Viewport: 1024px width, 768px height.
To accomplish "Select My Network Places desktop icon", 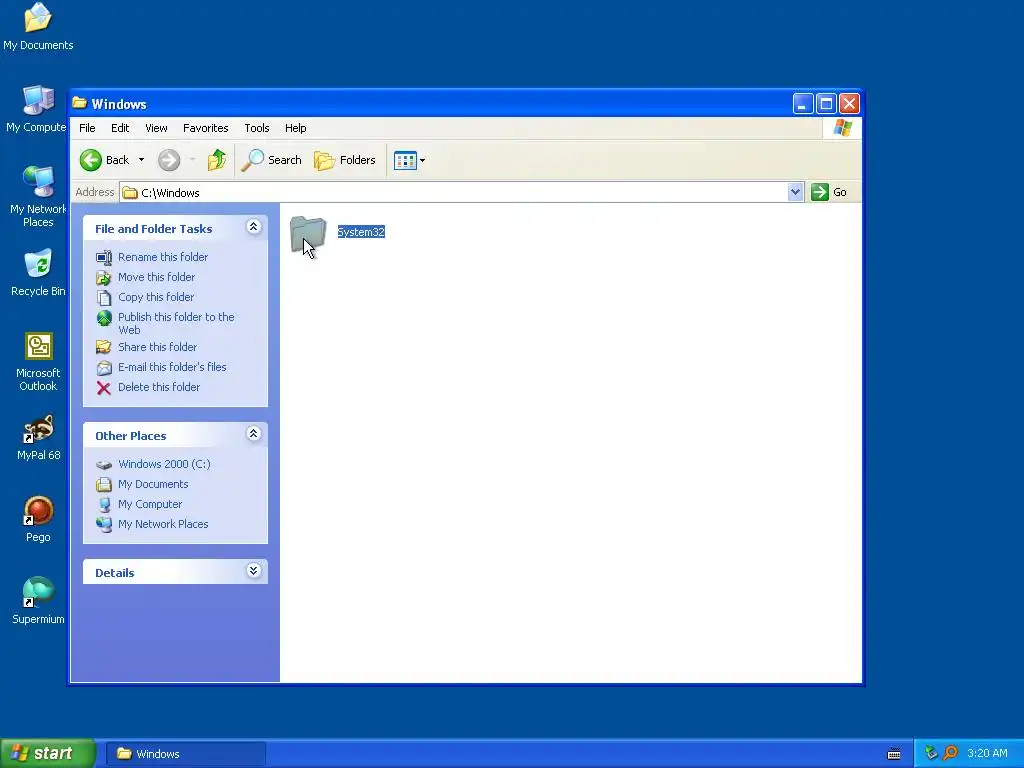I will point(38,197).
